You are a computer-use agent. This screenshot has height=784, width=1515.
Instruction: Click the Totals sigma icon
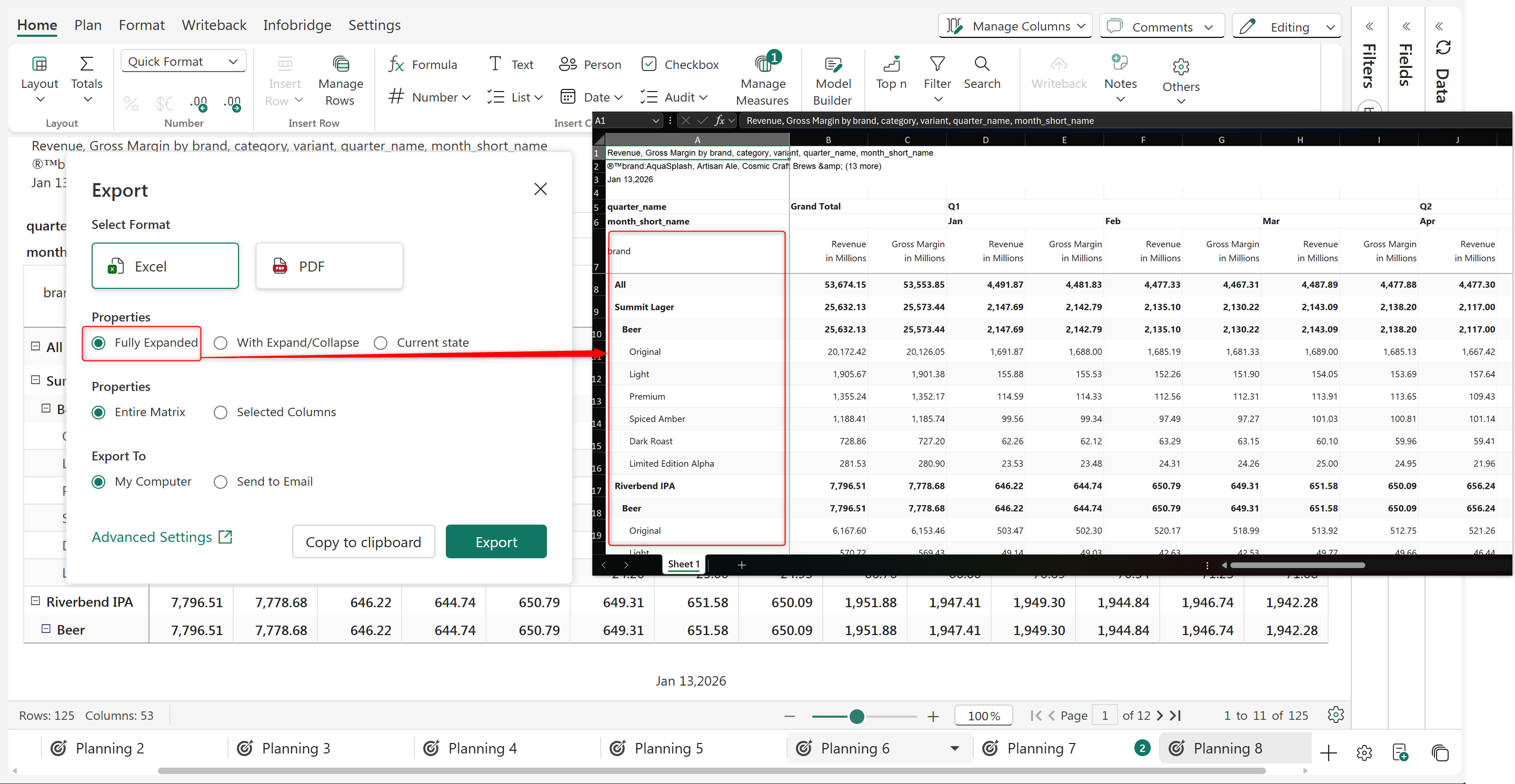click(86, 64)
